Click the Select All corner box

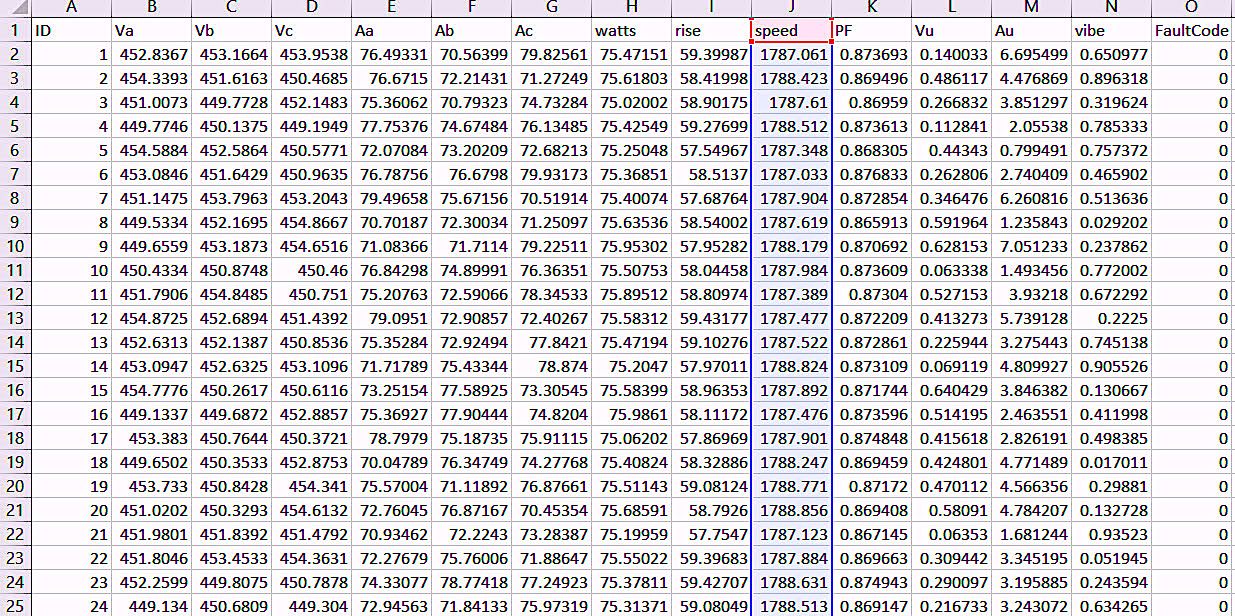15,8
